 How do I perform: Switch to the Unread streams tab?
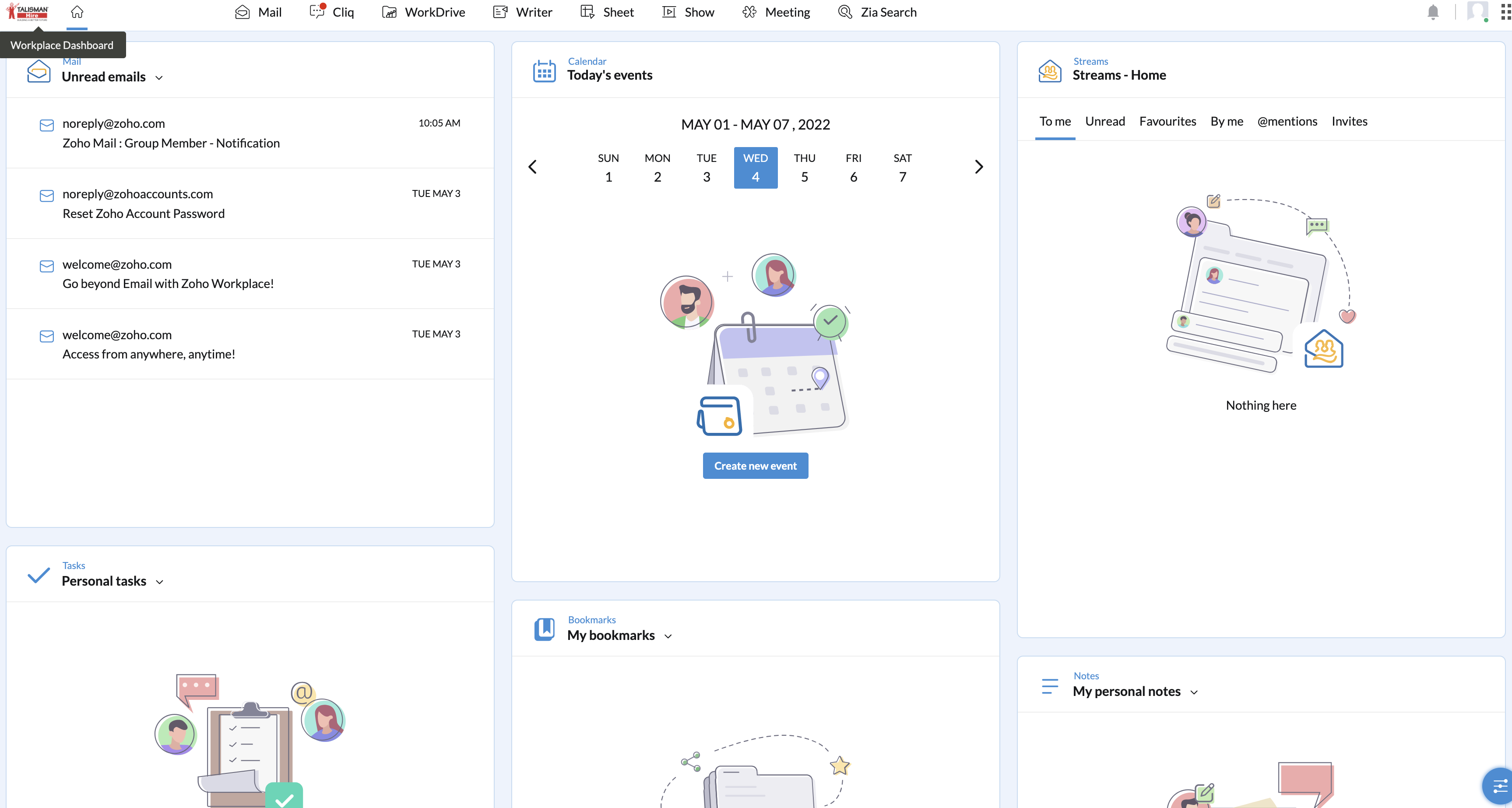[x=1104, y=122]
